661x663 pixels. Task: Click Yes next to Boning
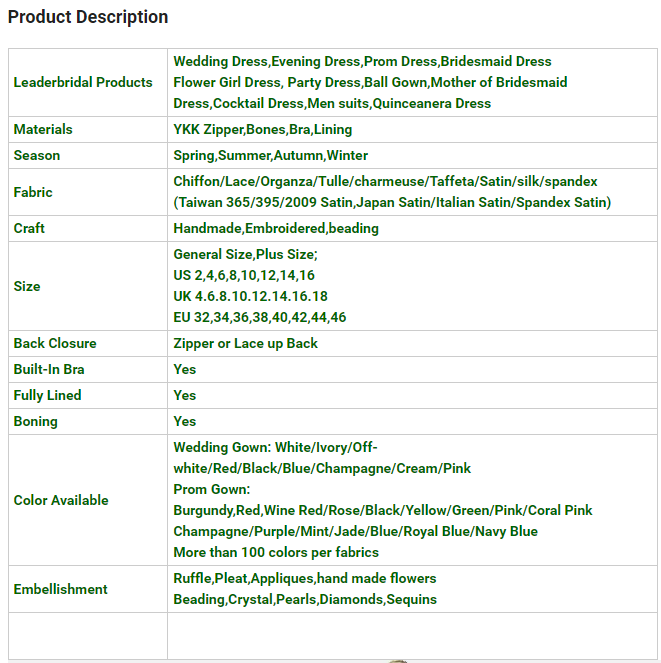point(185,421)
